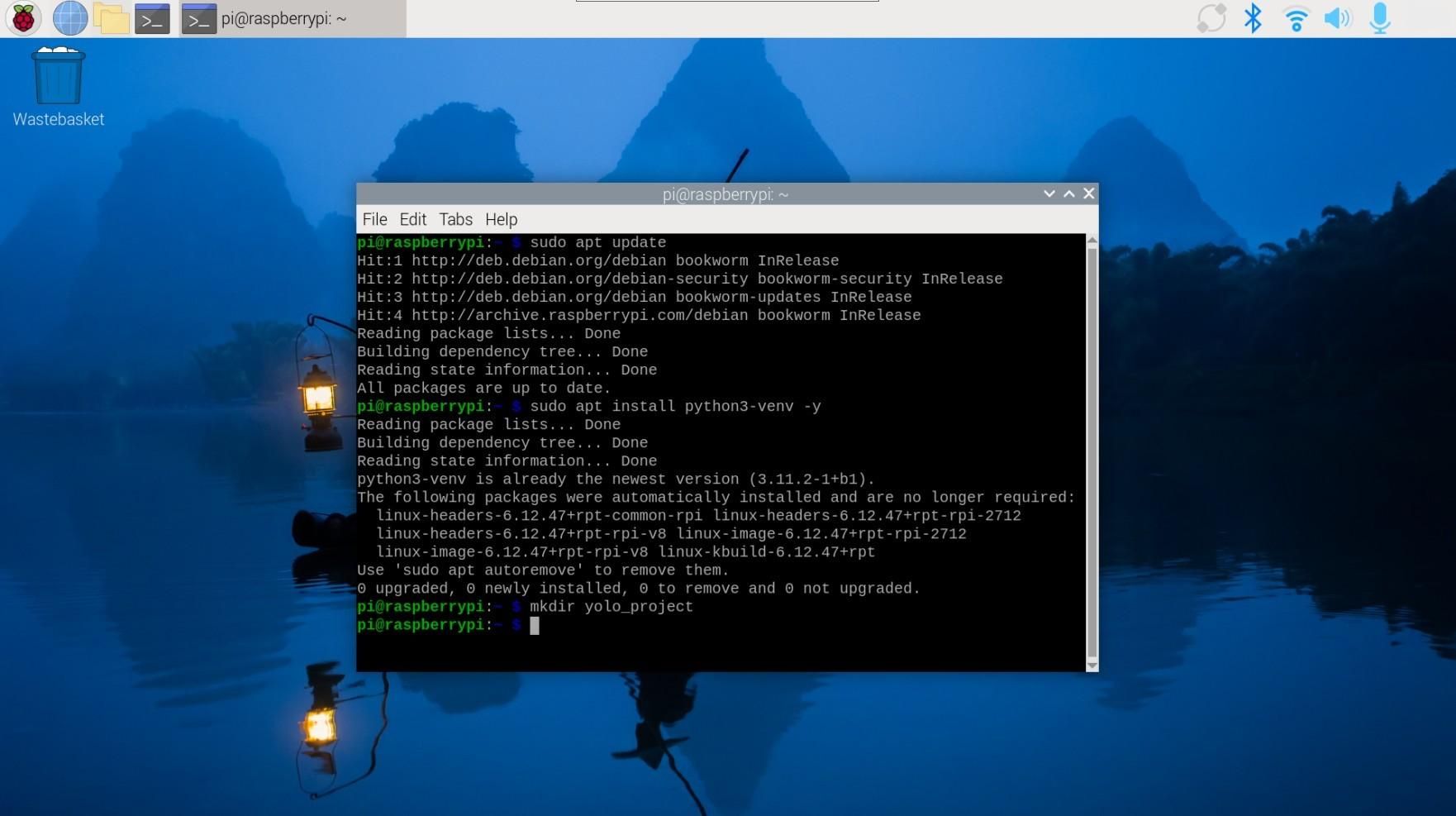The image size is (1456, 816).
Task: Click the terminal vertical scrollbar thumb
Action: (x=1092, y=452)
